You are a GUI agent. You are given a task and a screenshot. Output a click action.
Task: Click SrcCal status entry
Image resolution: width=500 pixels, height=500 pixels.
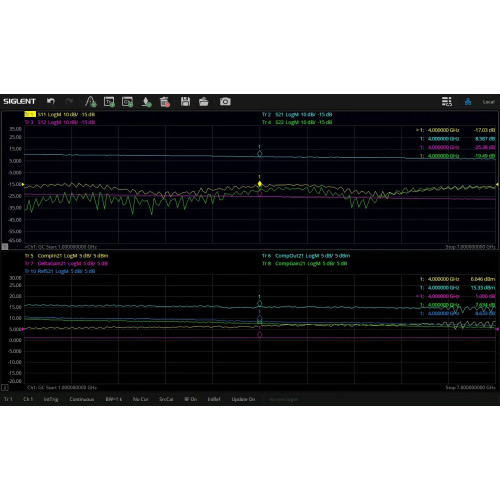coord(166,399)
